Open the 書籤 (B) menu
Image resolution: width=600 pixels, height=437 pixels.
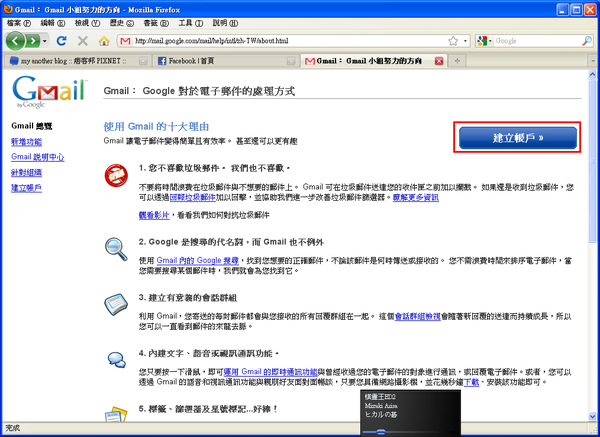[x=156, y=23]
